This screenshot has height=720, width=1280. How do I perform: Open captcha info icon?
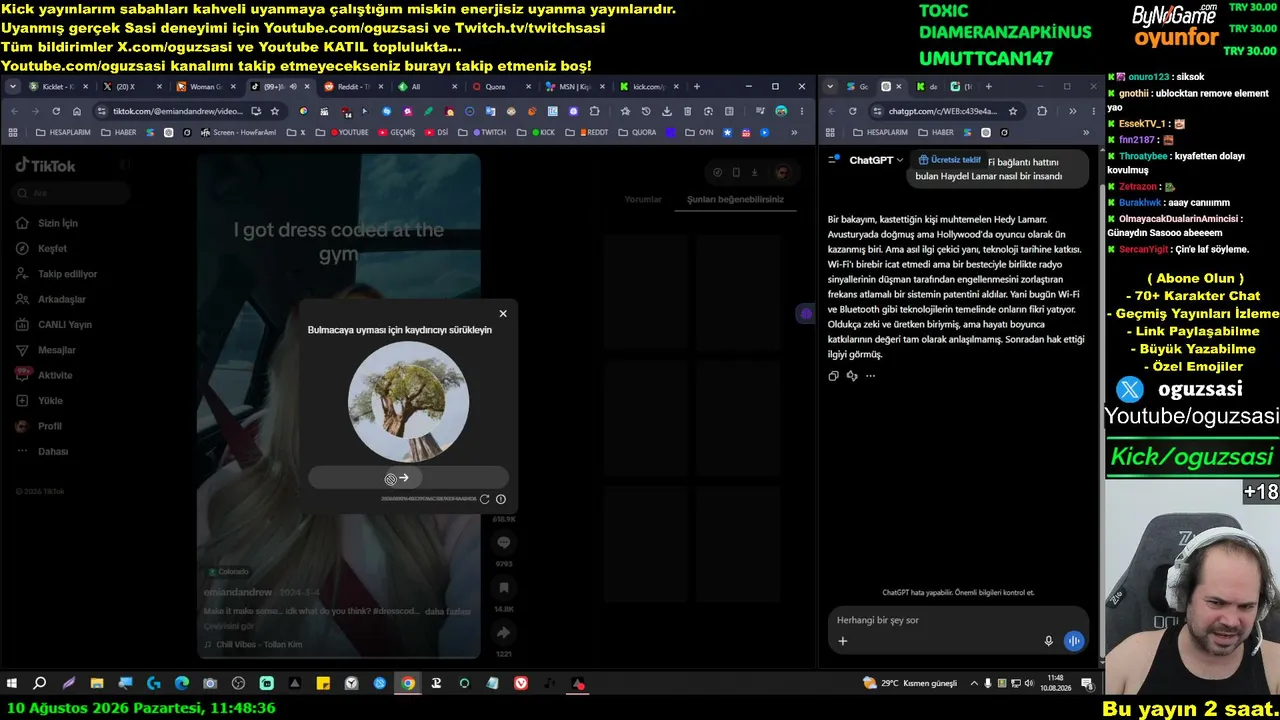[x=501, y=499]
